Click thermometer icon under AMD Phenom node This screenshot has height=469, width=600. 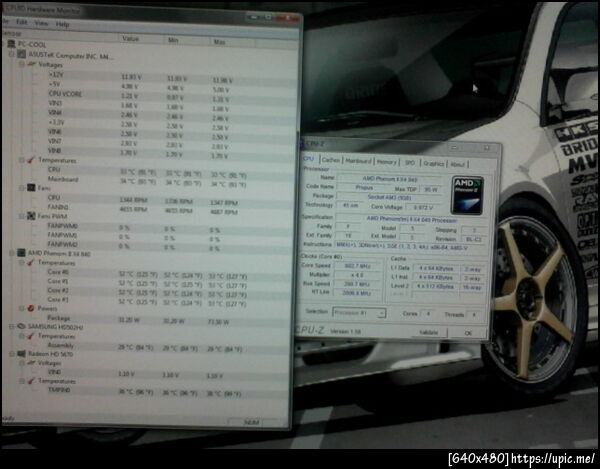(x=31, y=263)
